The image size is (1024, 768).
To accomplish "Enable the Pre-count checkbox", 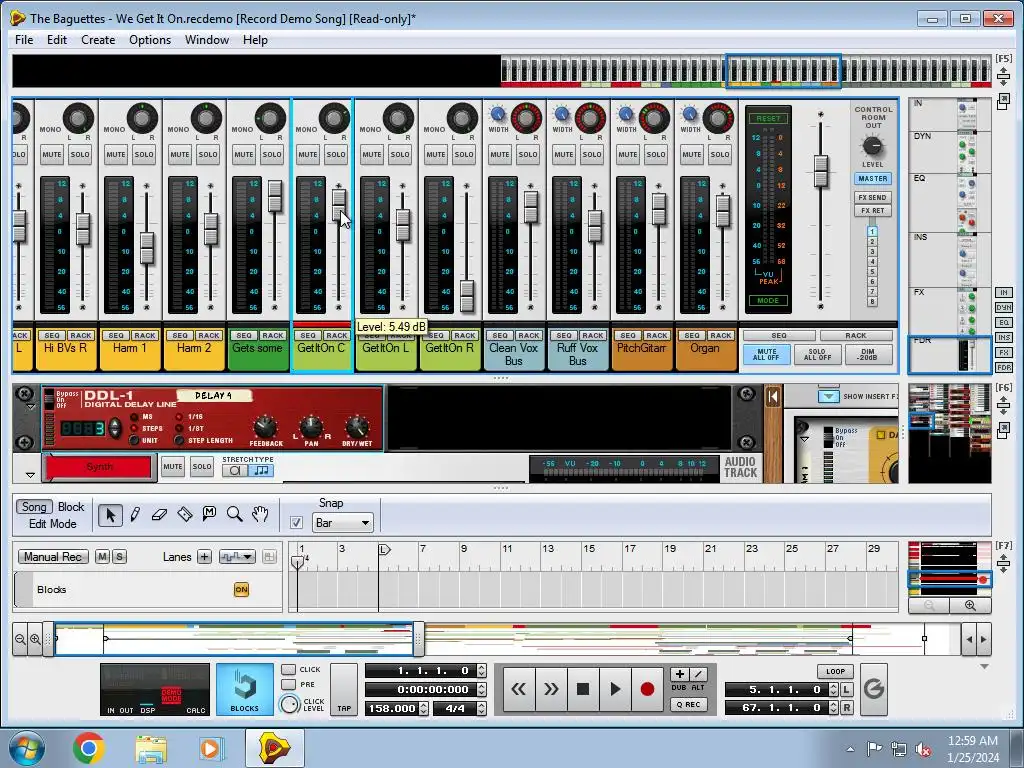I will tap(289, 684).
